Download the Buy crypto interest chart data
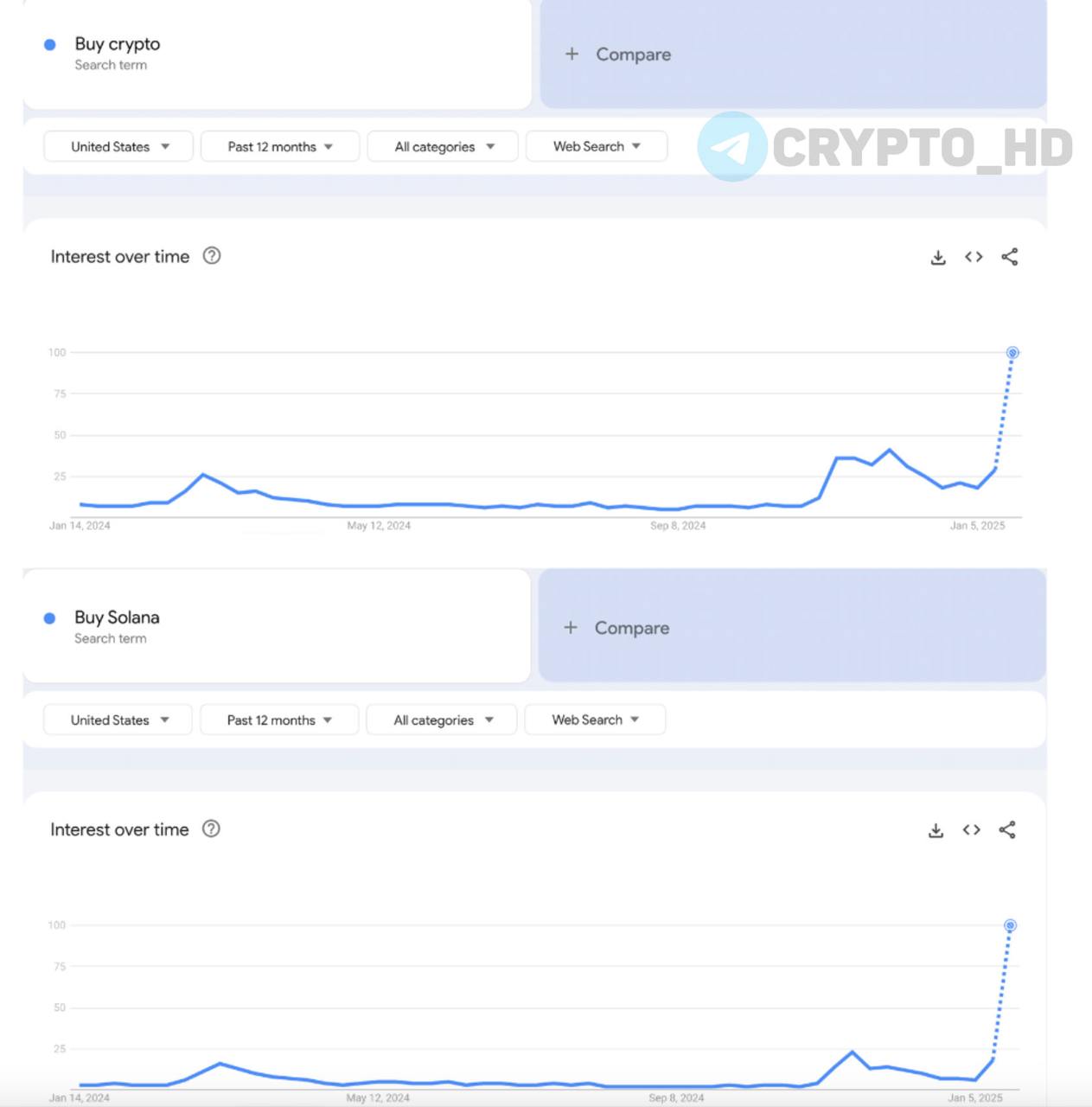This screenshot has height=1107, width=1092. 938,257
